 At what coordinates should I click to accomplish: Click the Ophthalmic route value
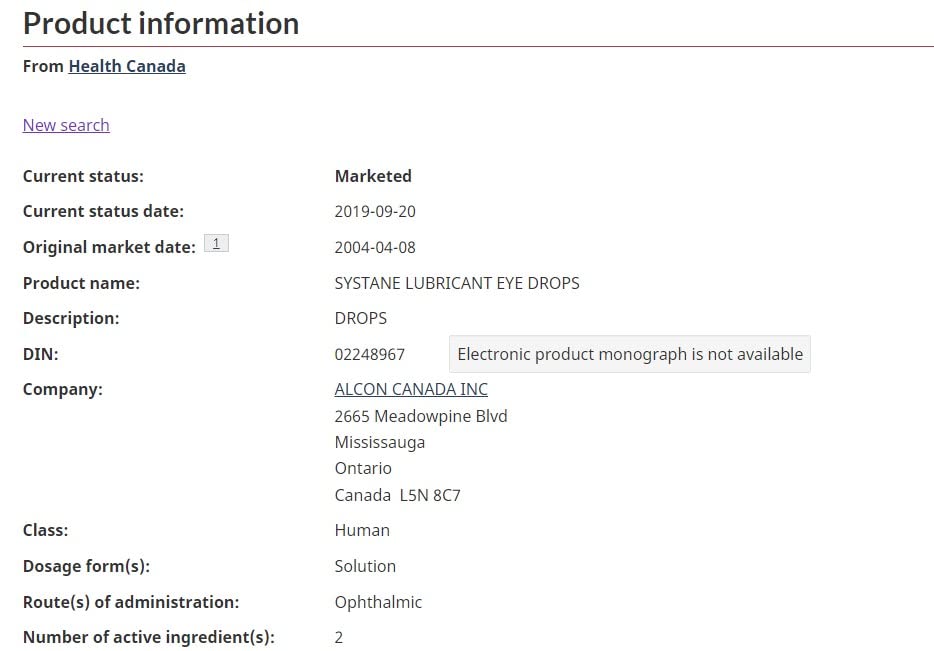pos(378,602)
